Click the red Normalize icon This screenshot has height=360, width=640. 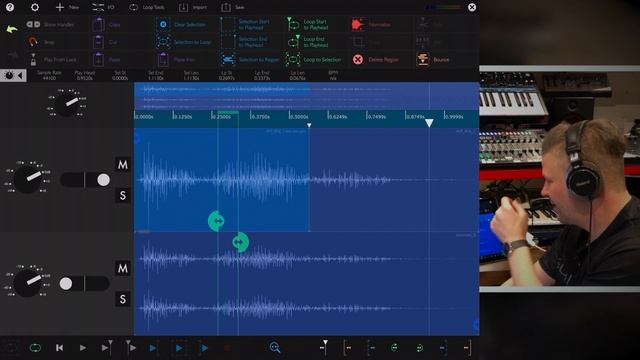tap(357, 24)
